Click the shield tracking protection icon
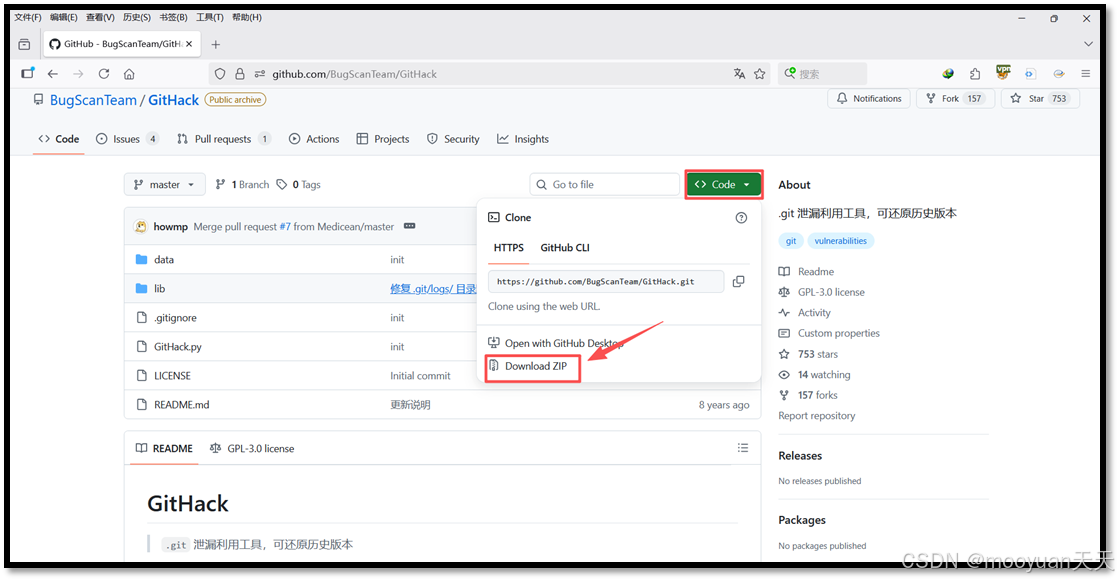The width and height of the screenshot is (1119, 581). 220,74
